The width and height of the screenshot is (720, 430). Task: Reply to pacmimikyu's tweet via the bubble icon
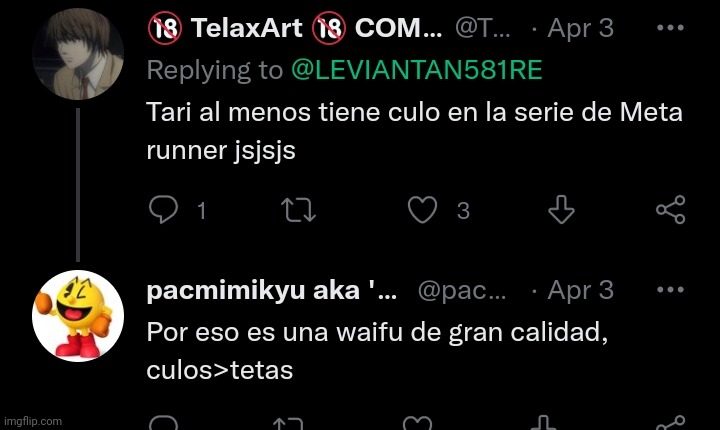click(163, 423)
